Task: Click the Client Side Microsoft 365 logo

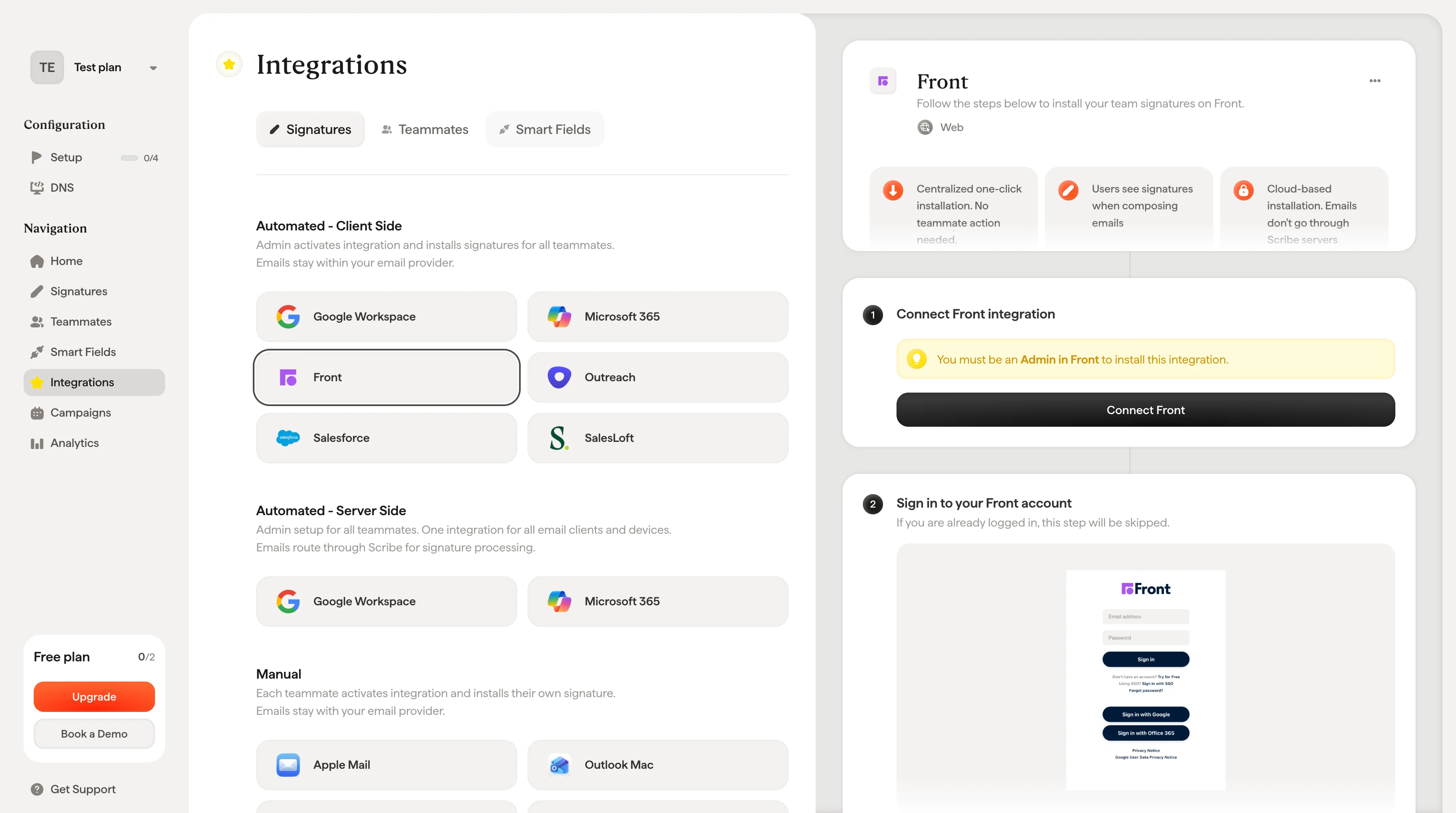Action: coord(559,316)
